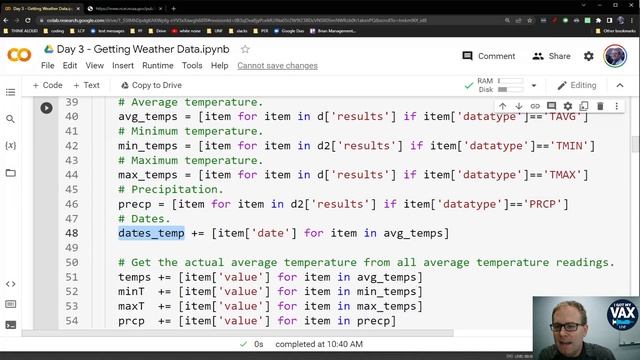
Task: Go back in browser history
Action: 6,20
